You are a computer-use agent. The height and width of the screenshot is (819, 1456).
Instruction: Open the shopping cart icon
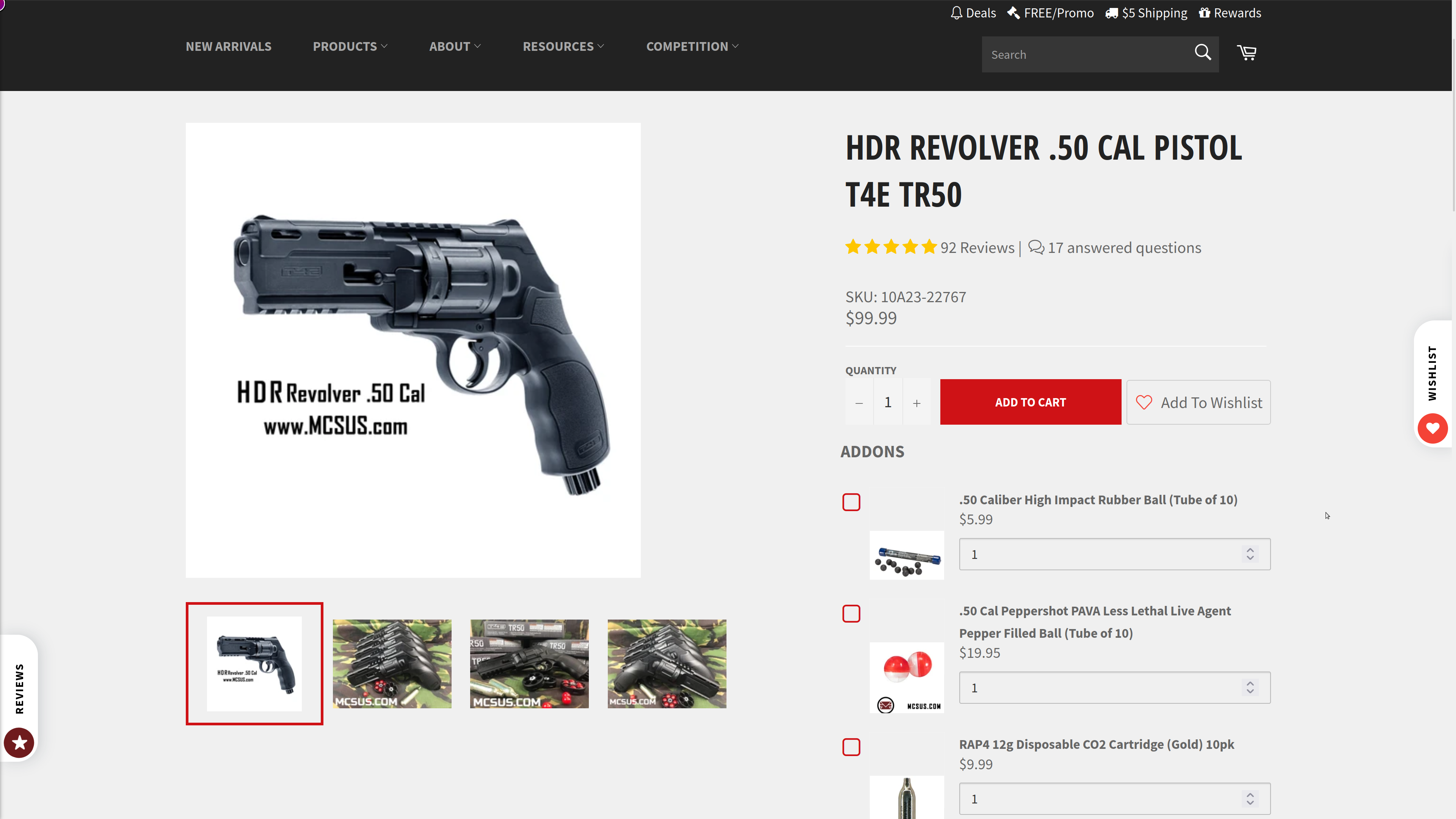click(1246, 53)
